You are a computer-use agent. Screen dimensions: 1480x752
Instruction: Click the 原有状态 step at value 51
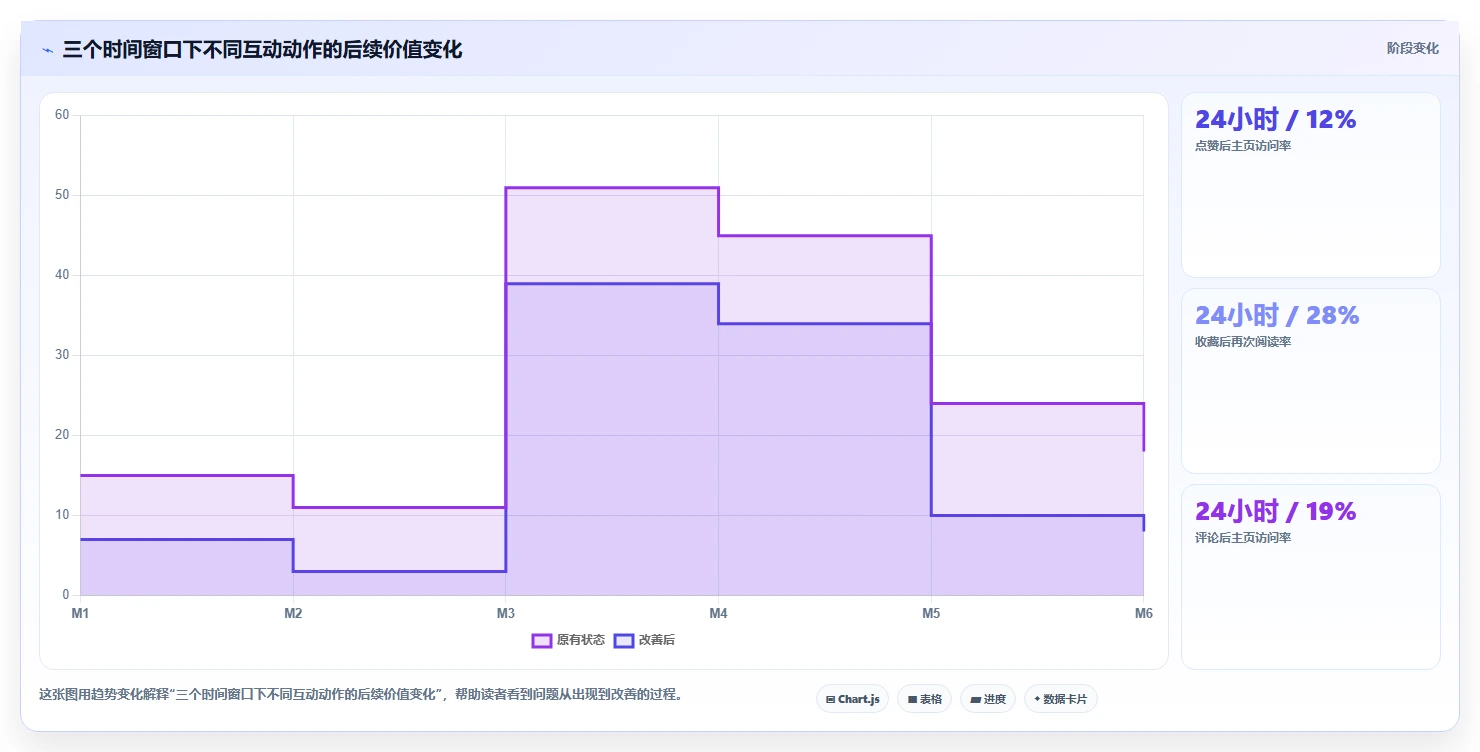coord(612,187)
